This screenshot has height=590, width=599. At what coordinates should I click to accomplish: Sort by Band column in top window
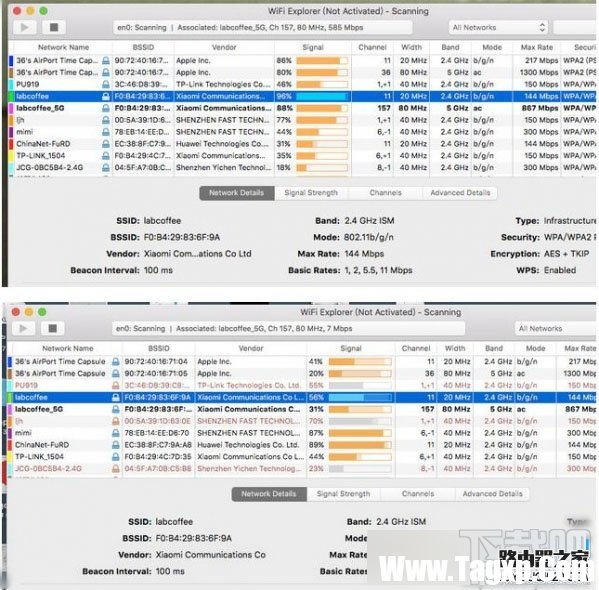450,47
